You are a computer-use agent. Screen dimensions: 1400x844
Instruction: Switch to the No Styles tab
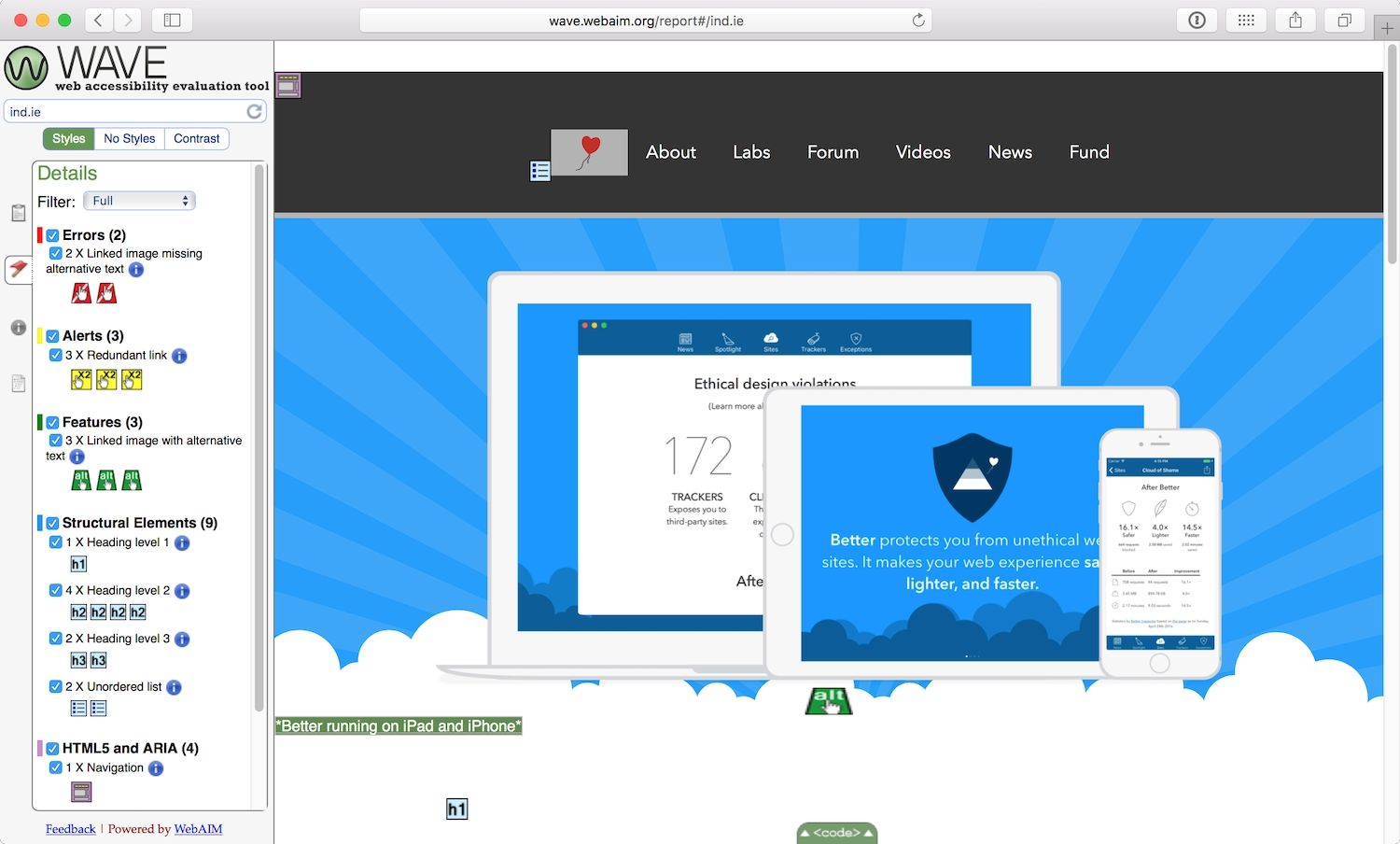129,138
